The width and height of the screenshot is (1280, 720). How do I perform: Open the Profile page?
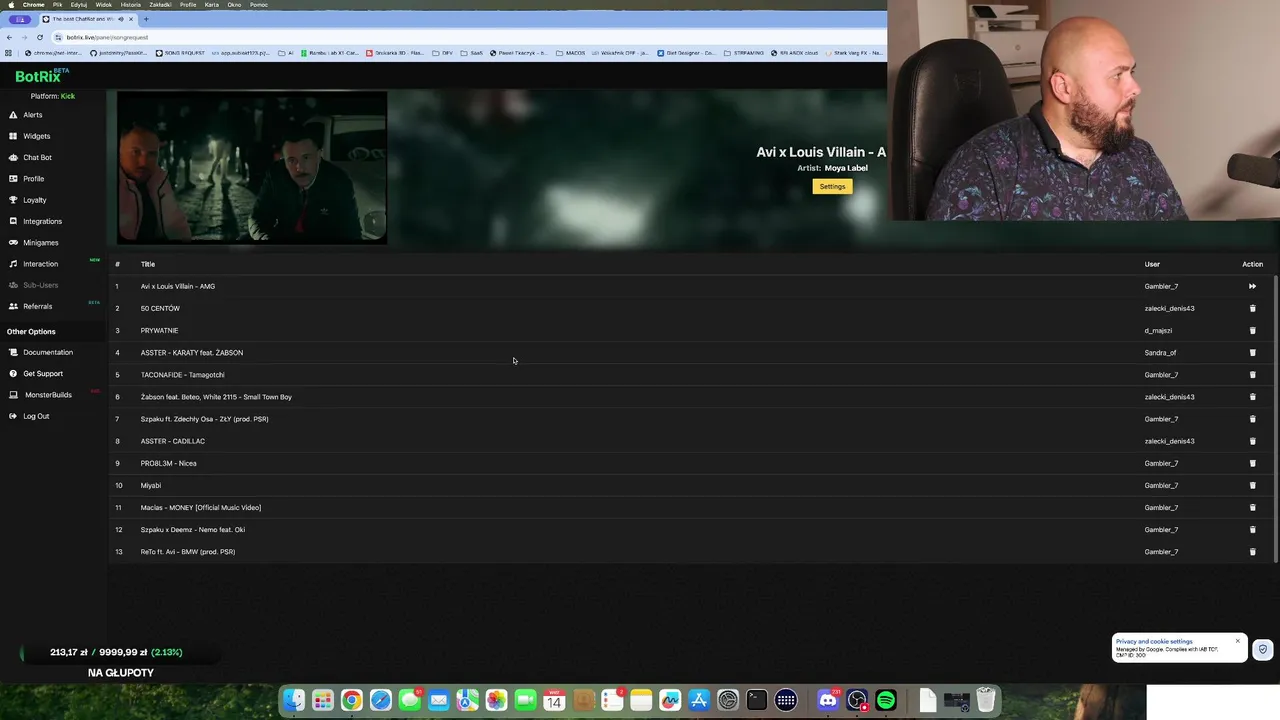(x=33, y=179)
